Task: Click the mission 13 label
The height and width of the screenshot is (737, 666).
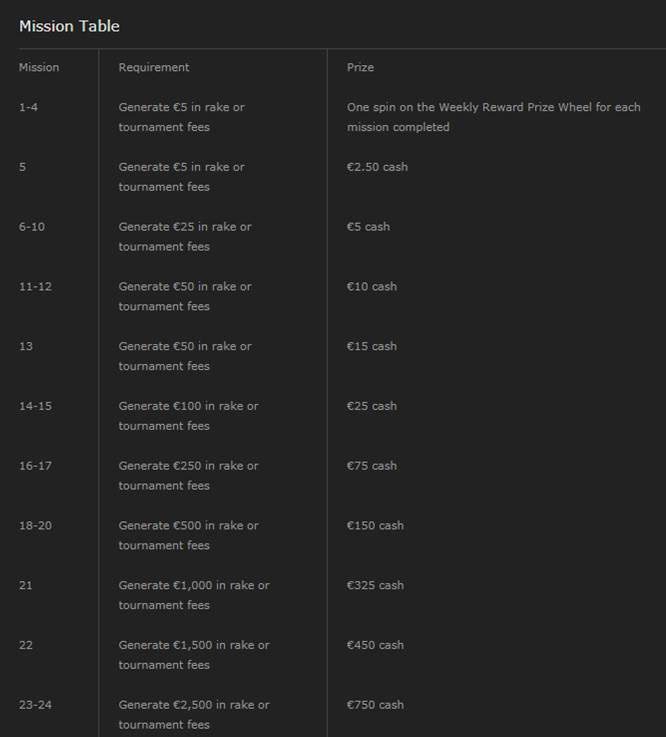Action: pos(26,346)
